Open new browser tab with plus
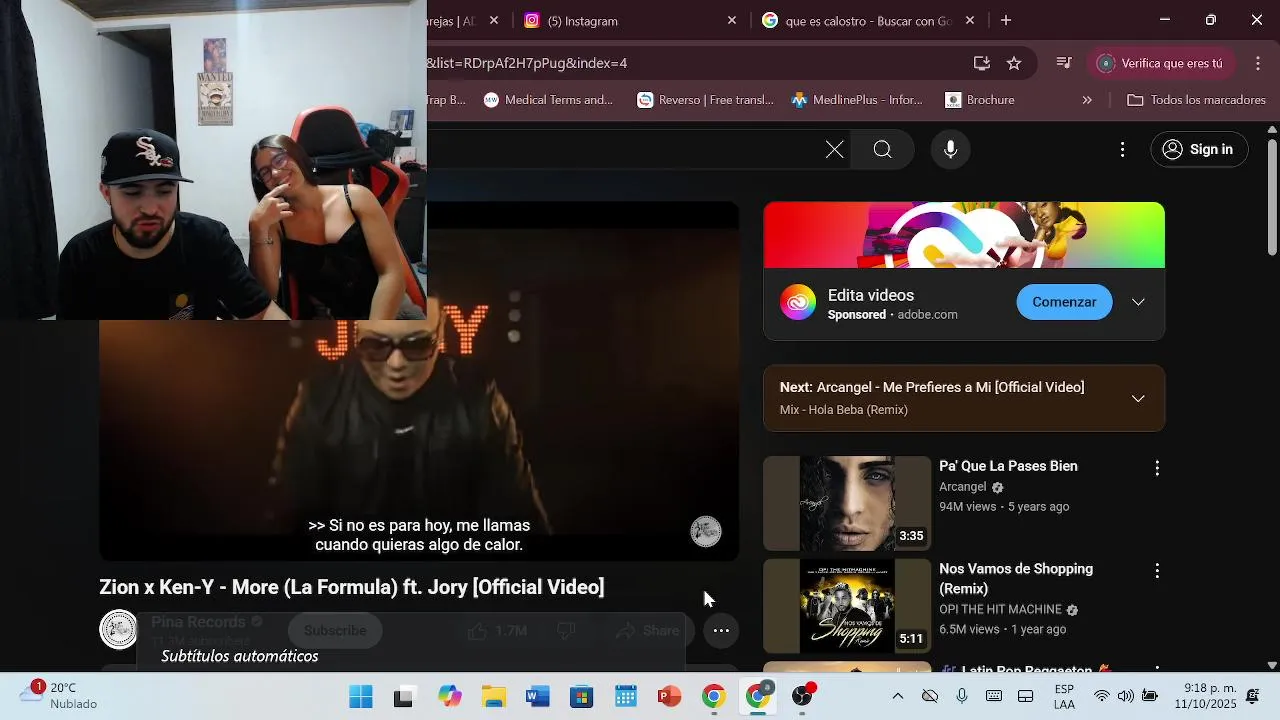The width and height of the screenshot is (1280, 720). (x=1006, y=20)
